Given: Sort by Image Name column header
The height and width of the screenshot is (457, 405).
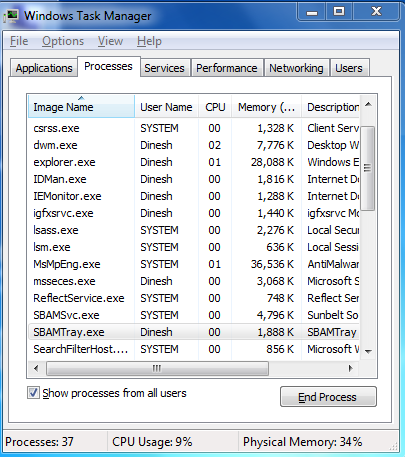Looking at the screenshot, I should 81,107.
